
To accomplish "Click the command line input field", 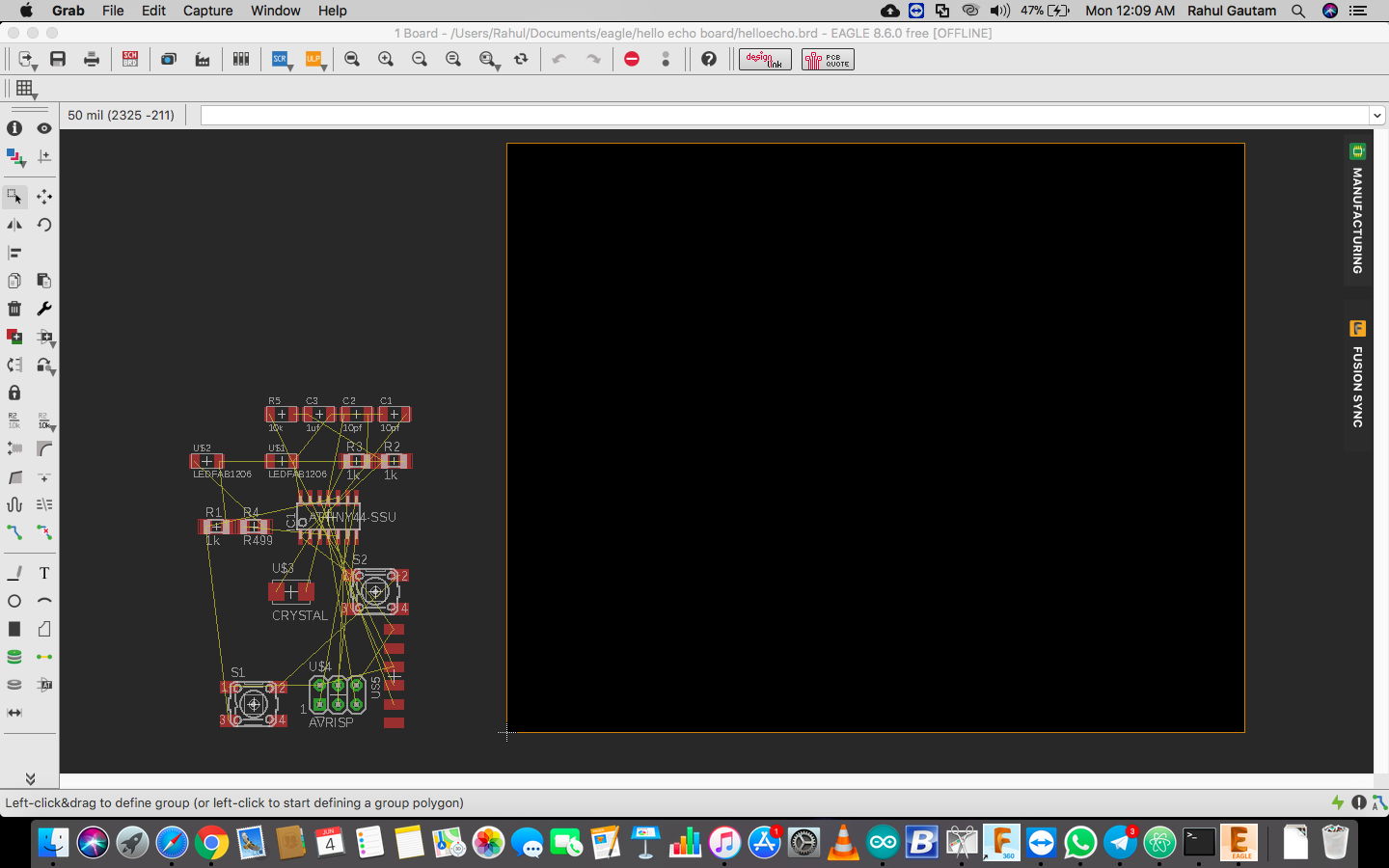I will coord(785,116).
